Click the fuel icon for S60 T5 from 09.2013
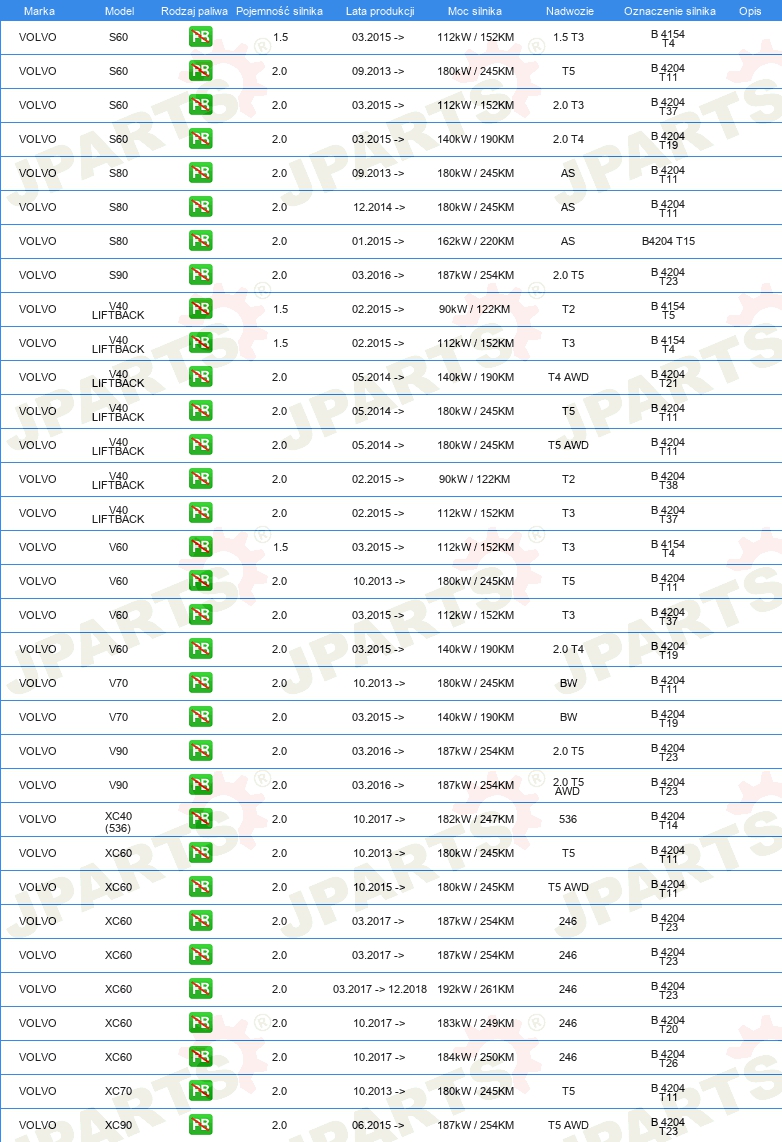 click(200, 71)
